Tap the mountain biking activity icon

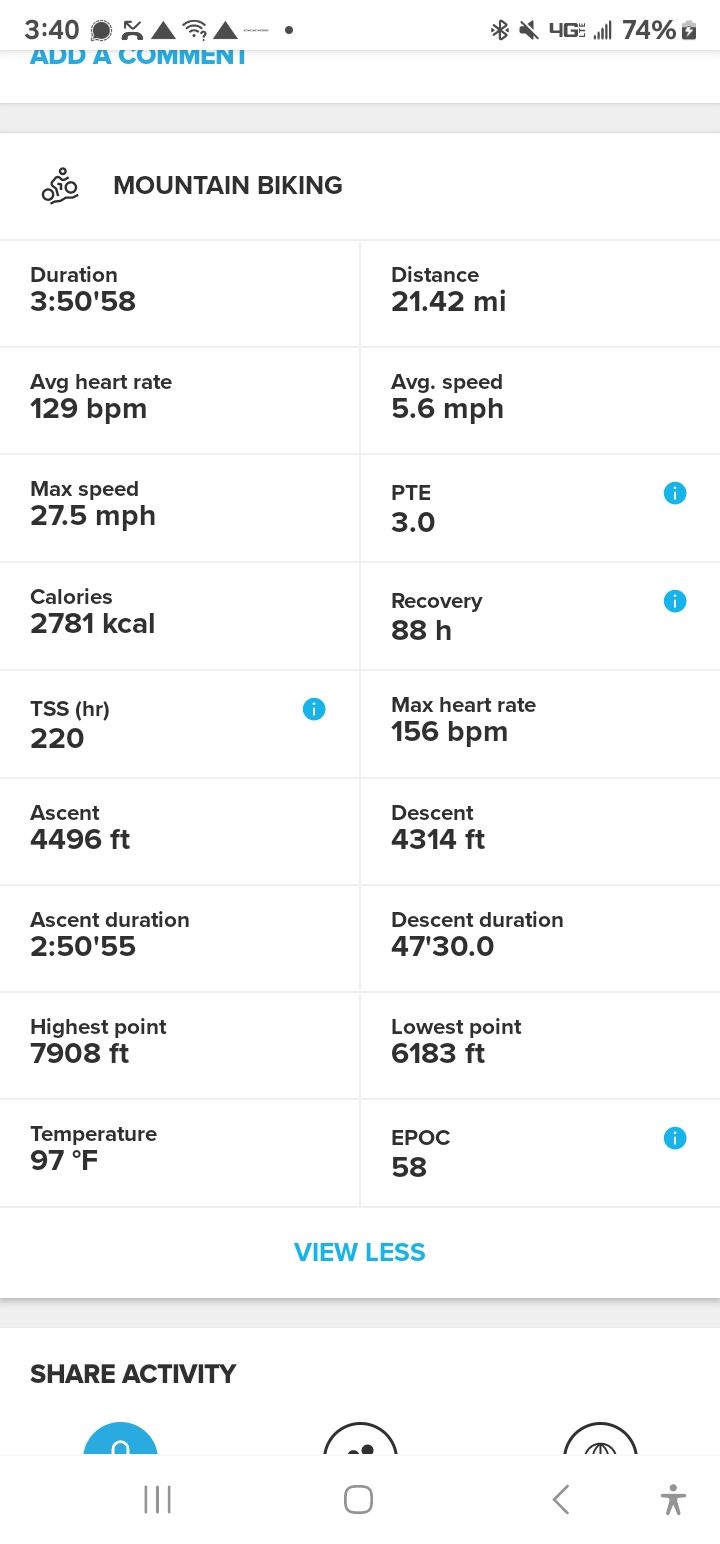pyautogui.click(x=59, y=186)
